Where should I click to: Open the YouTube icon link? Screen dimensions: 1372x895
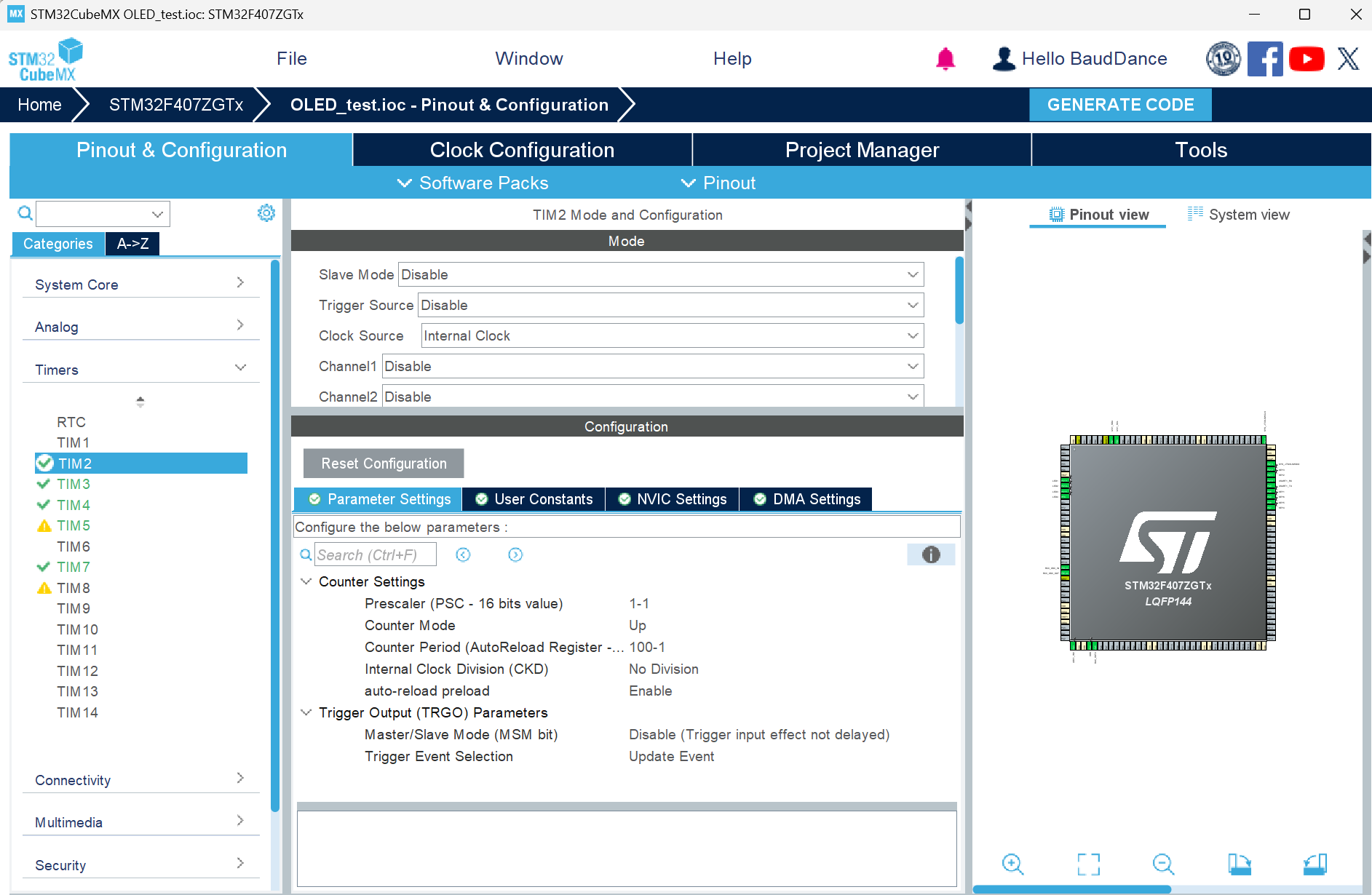[1306, 59]
